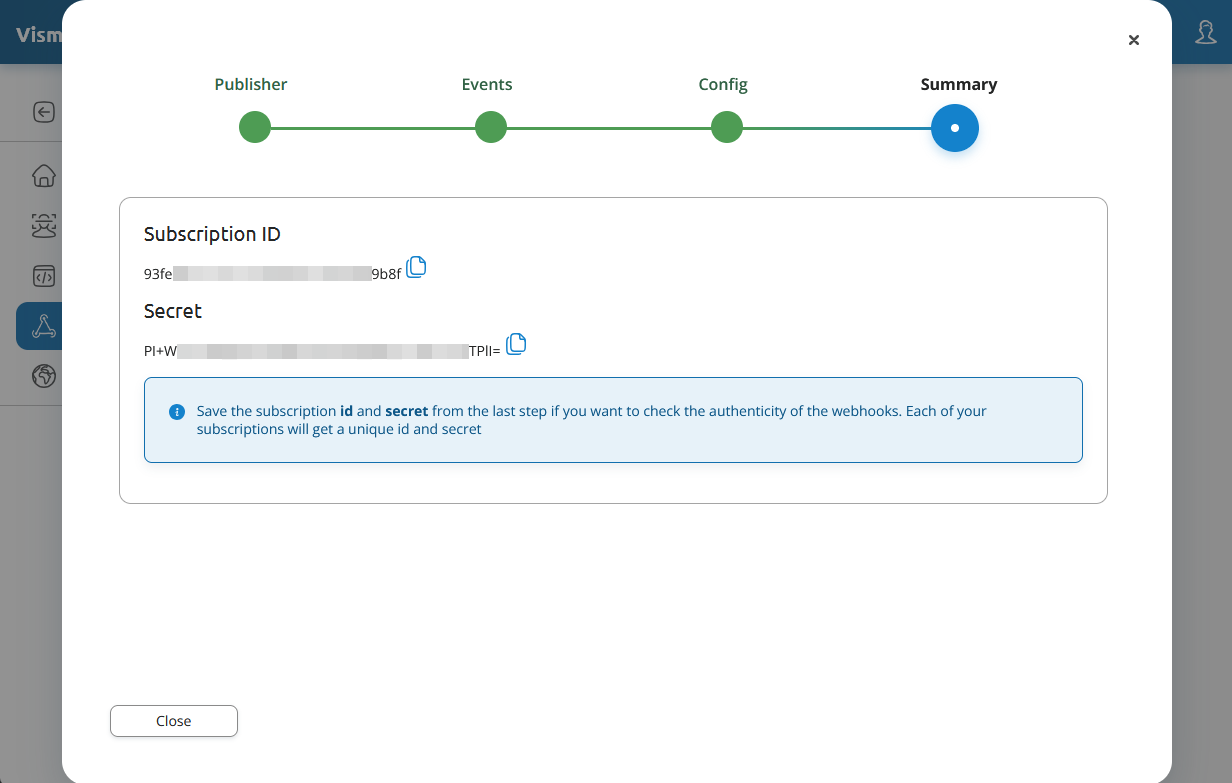Select the blue Summary step circle
1232x783 pixels.
pyautogui.click(x=955, y=128)
